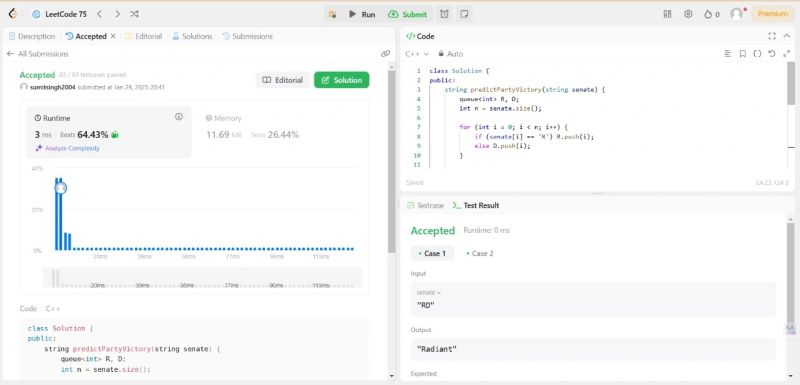
Task: Open runtime info icon
Action: point(179,117)
